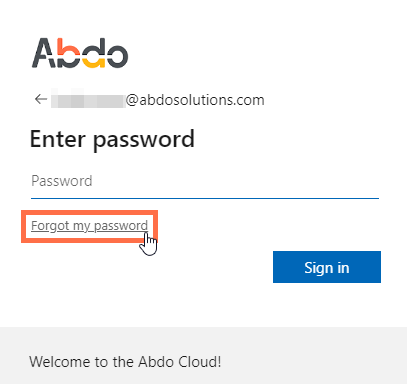Click the letter o ending the logo

click(116, 56)
